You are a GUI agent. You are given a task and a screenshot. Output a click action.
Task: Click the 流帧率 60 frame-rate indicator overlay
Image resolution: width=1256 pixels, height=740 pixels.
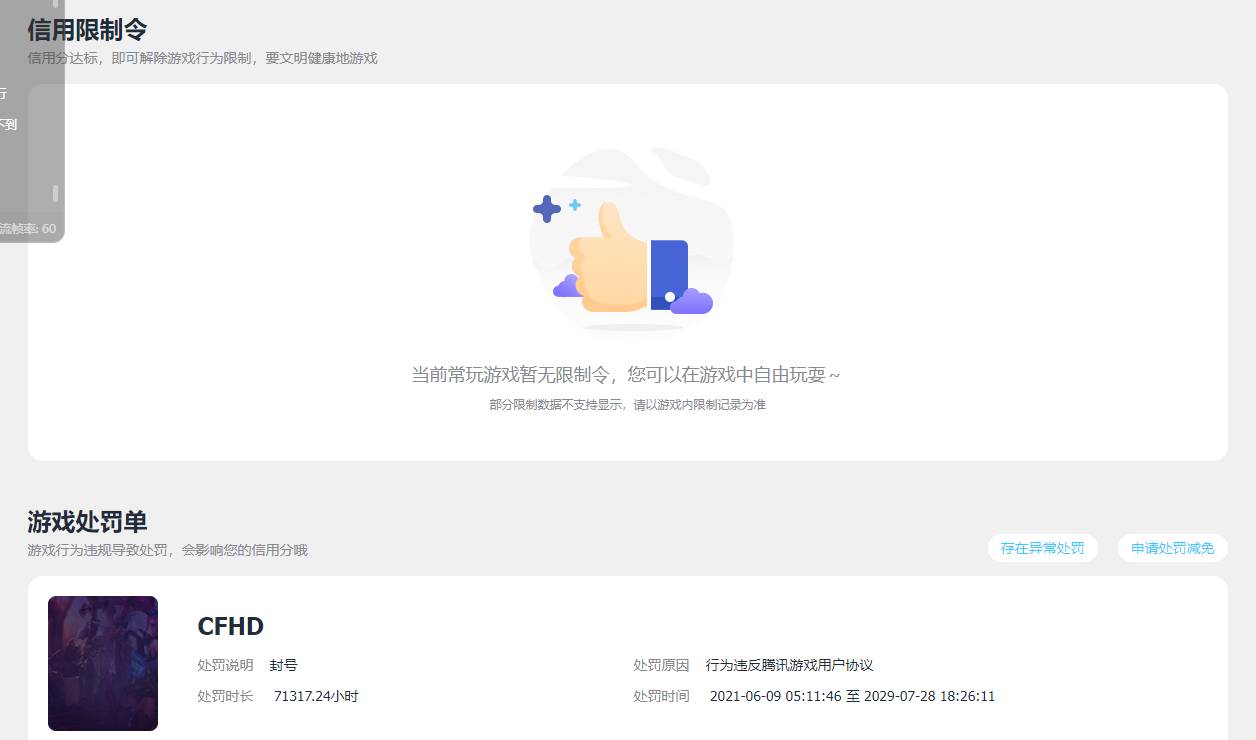pyautogui.click(x=26, y=228)
